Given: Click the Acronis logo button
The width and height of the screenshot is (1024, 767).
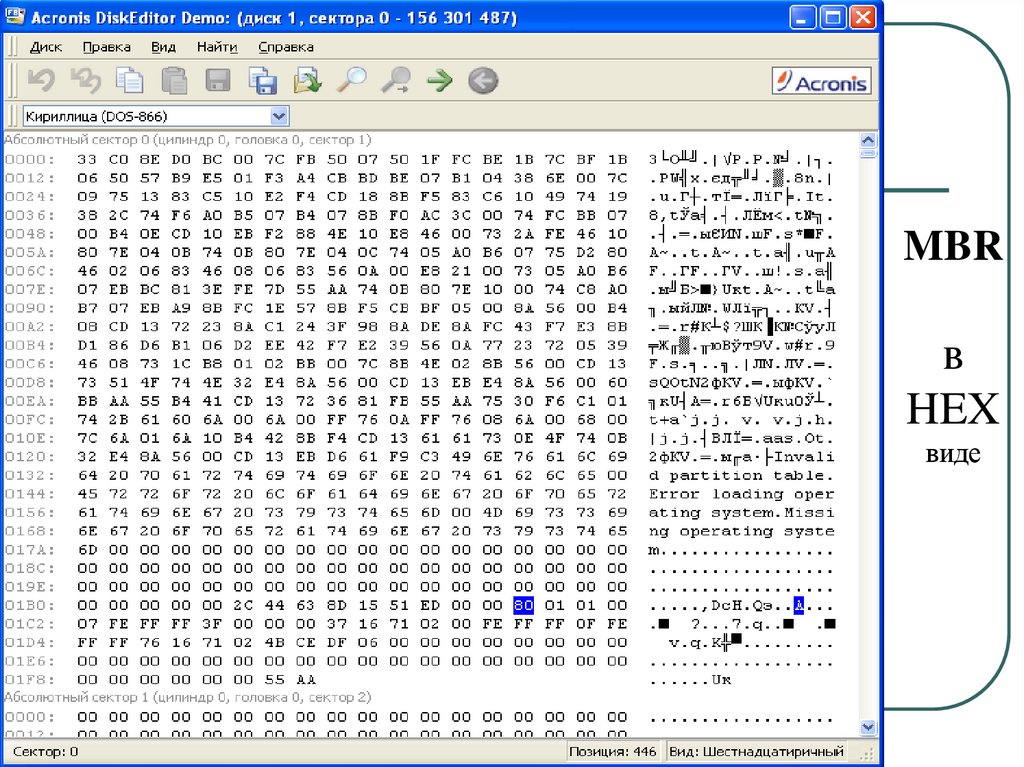Looking at the screenshot, I should (821, 81).
